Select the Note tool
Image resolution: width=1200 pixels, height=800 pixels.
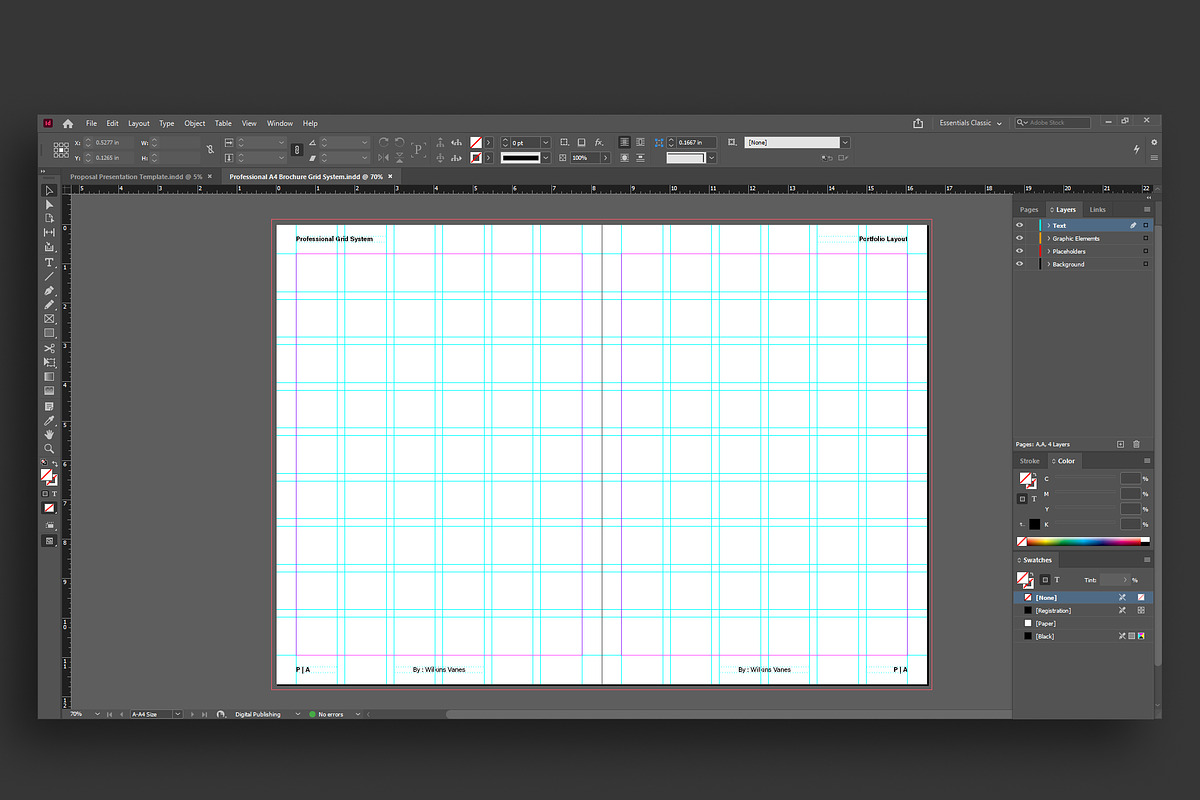tap(49, 406)
